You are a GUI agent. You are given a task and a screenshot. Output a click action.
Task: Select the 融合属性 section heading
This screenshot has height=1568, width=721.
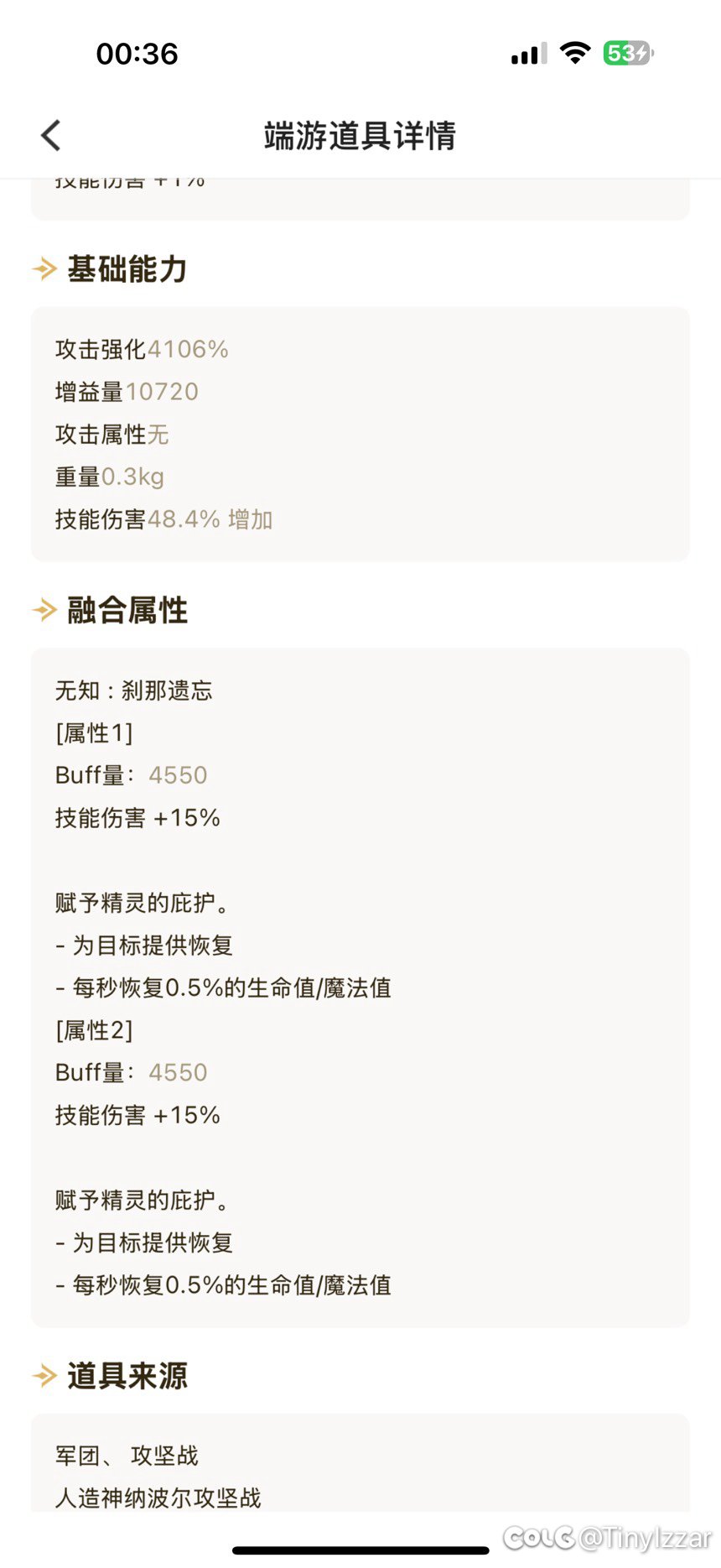point(127,610)
